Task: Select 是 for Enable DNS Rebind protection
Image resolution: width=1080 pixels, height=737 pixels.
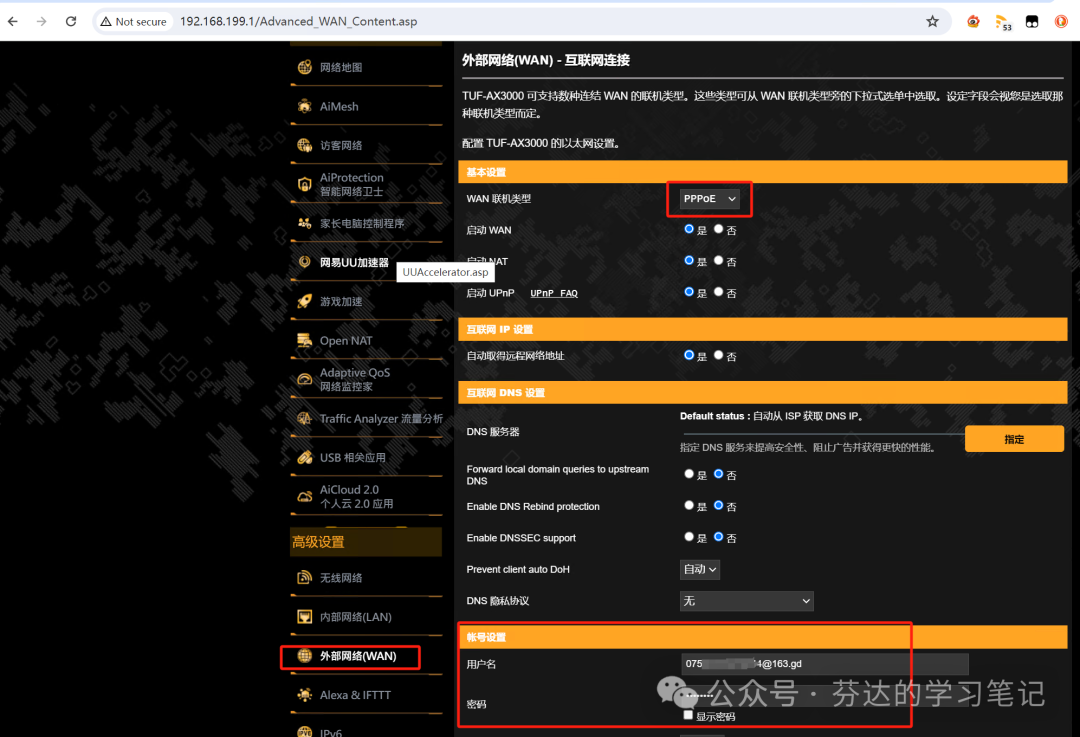Action: (689, 506)
